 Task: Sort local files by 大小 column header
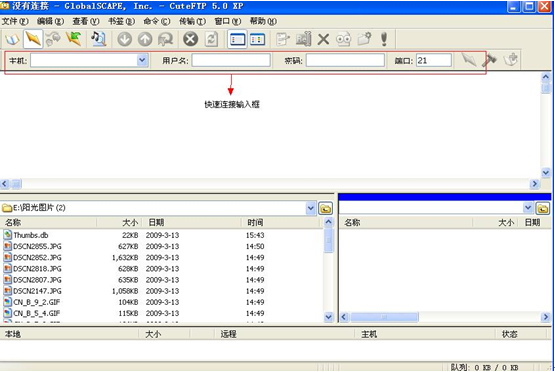pos(119,222)
